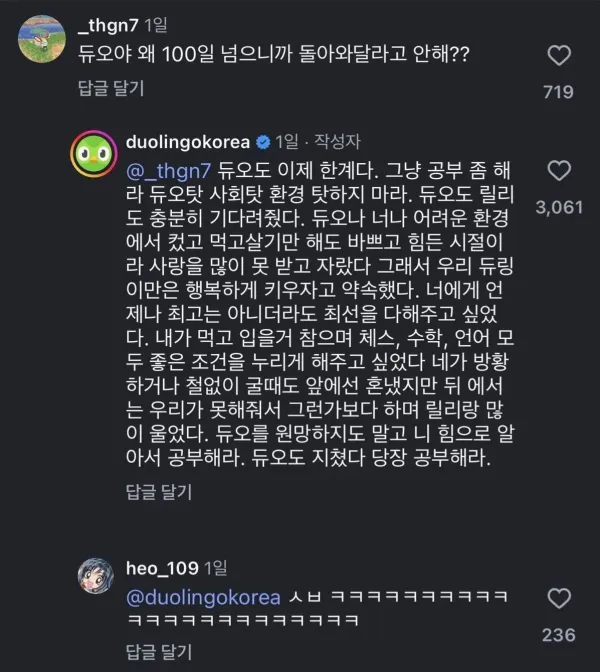The width and height of the screenshot is (600, 672).
Task: Click the @duolingokorea mention link
Action: pyautogui.click(x=203, y=597)
